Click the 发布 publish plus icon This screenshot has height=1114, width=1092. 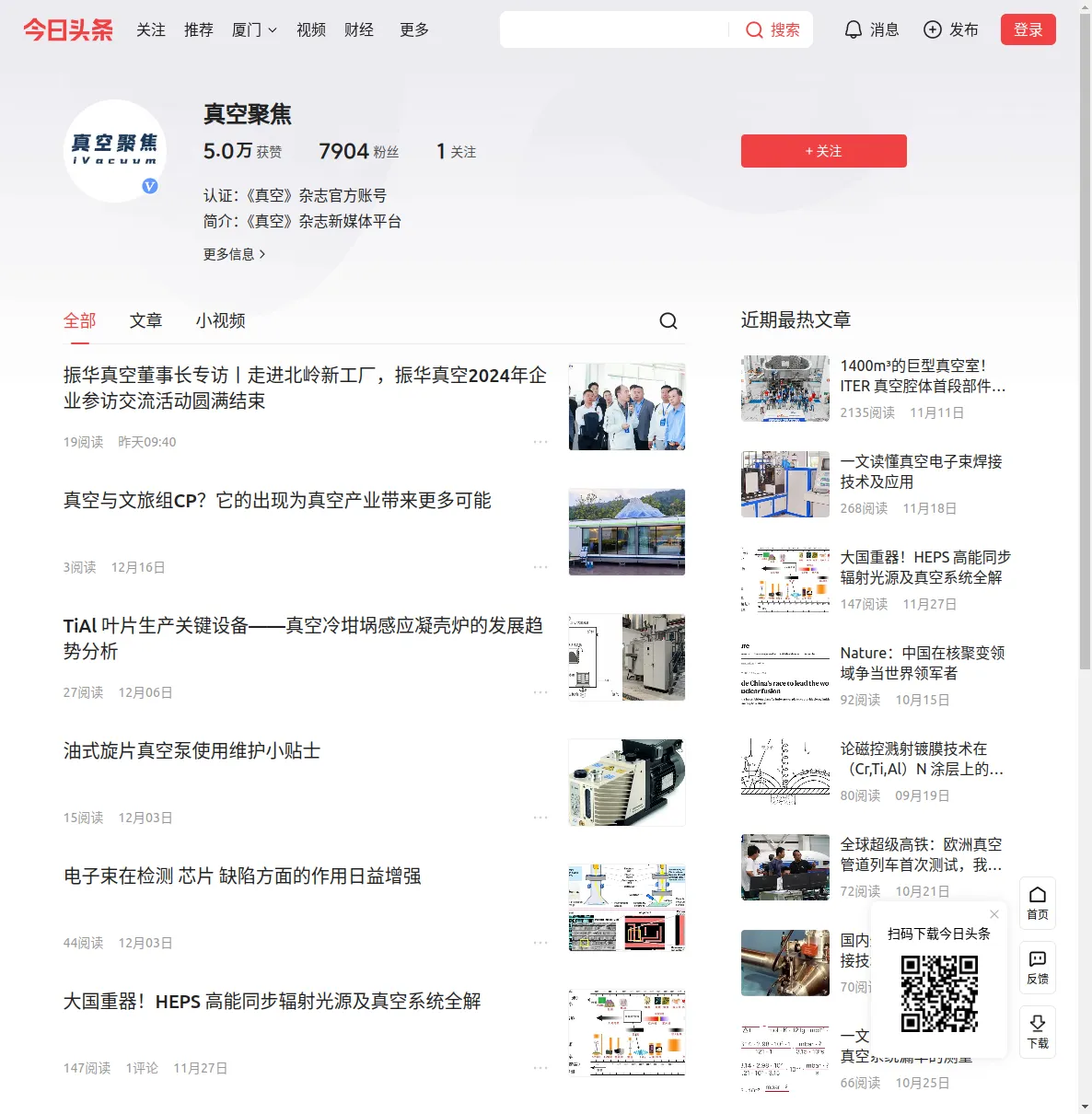[933, 29]
